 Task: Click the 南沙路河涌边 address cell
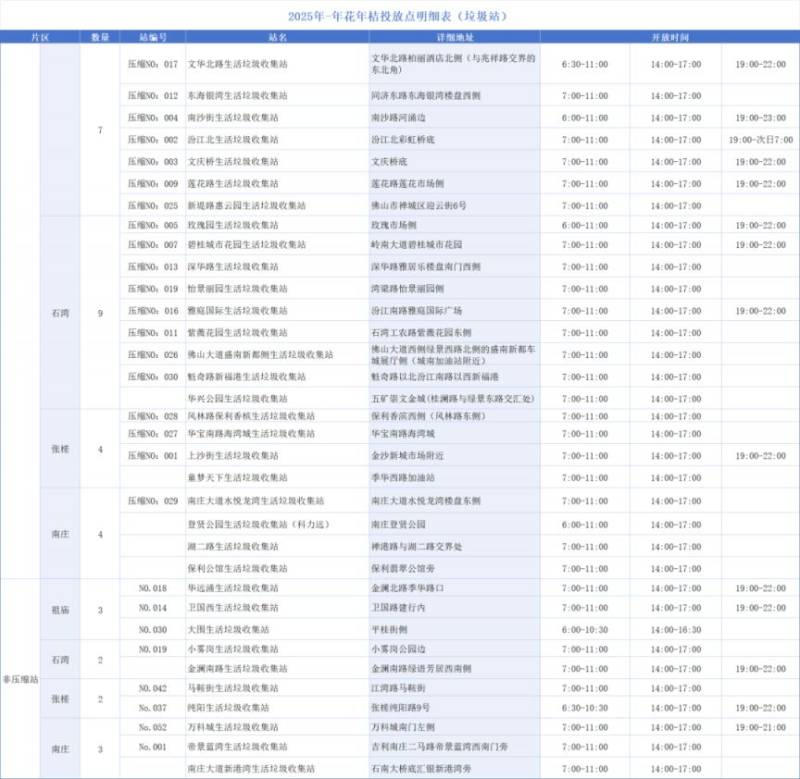pyautogui.click(x=398, y=118)
